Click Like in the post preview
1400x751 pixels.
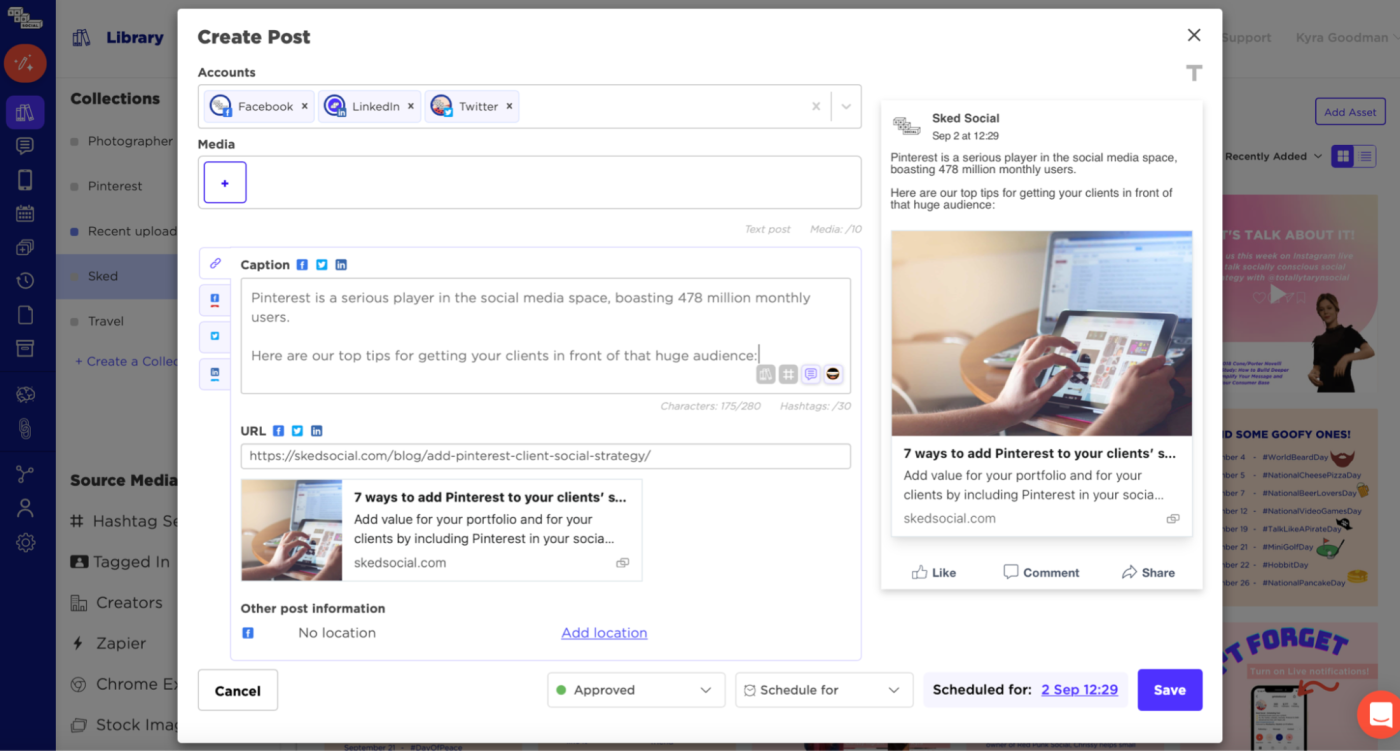point(934,573)
